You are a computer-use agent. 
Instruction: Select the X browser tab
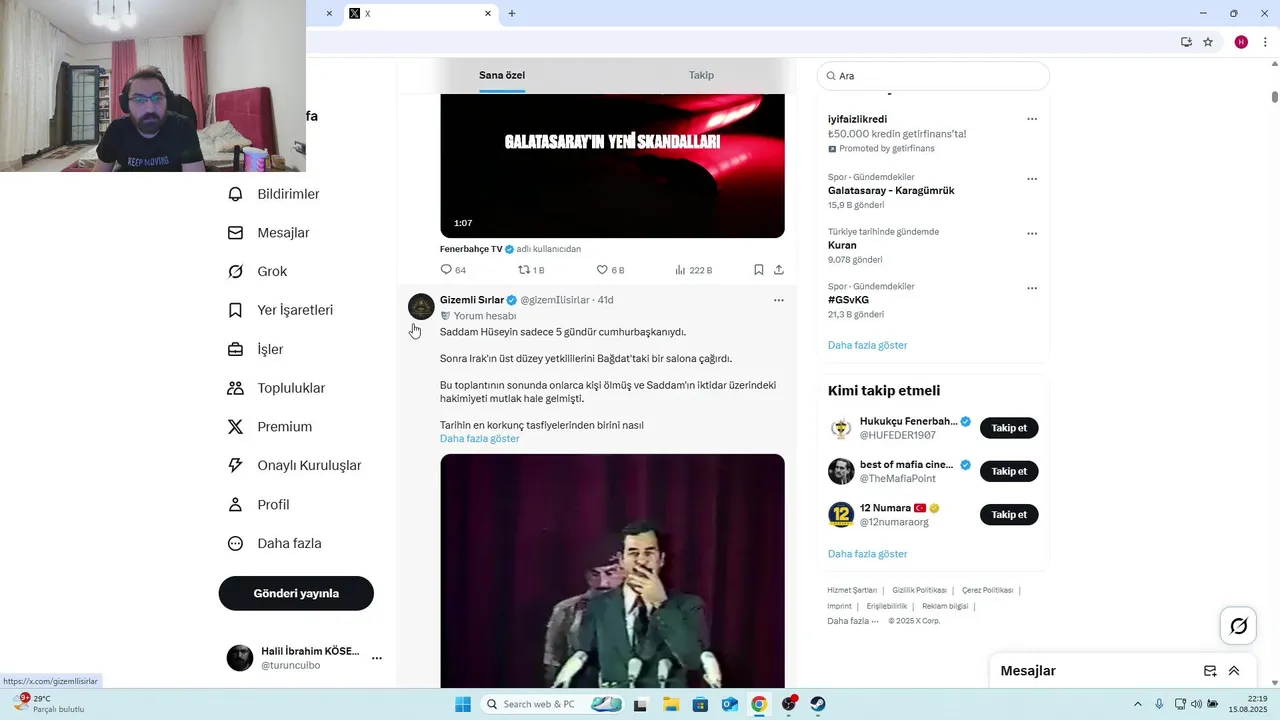[420, 14]
